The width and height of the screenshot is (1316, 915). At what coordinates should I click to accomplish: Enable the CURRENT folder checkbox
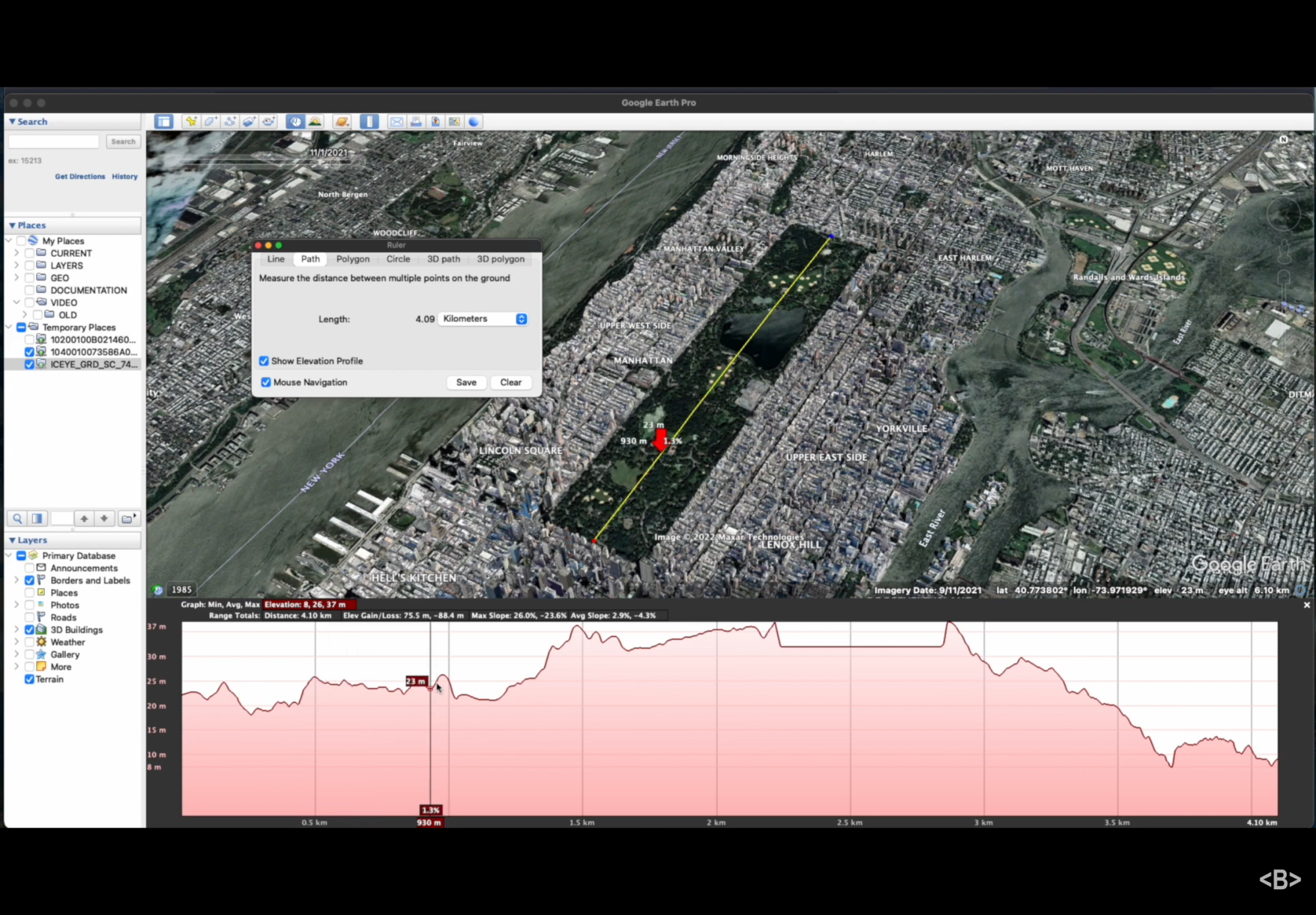click(29, 253)
